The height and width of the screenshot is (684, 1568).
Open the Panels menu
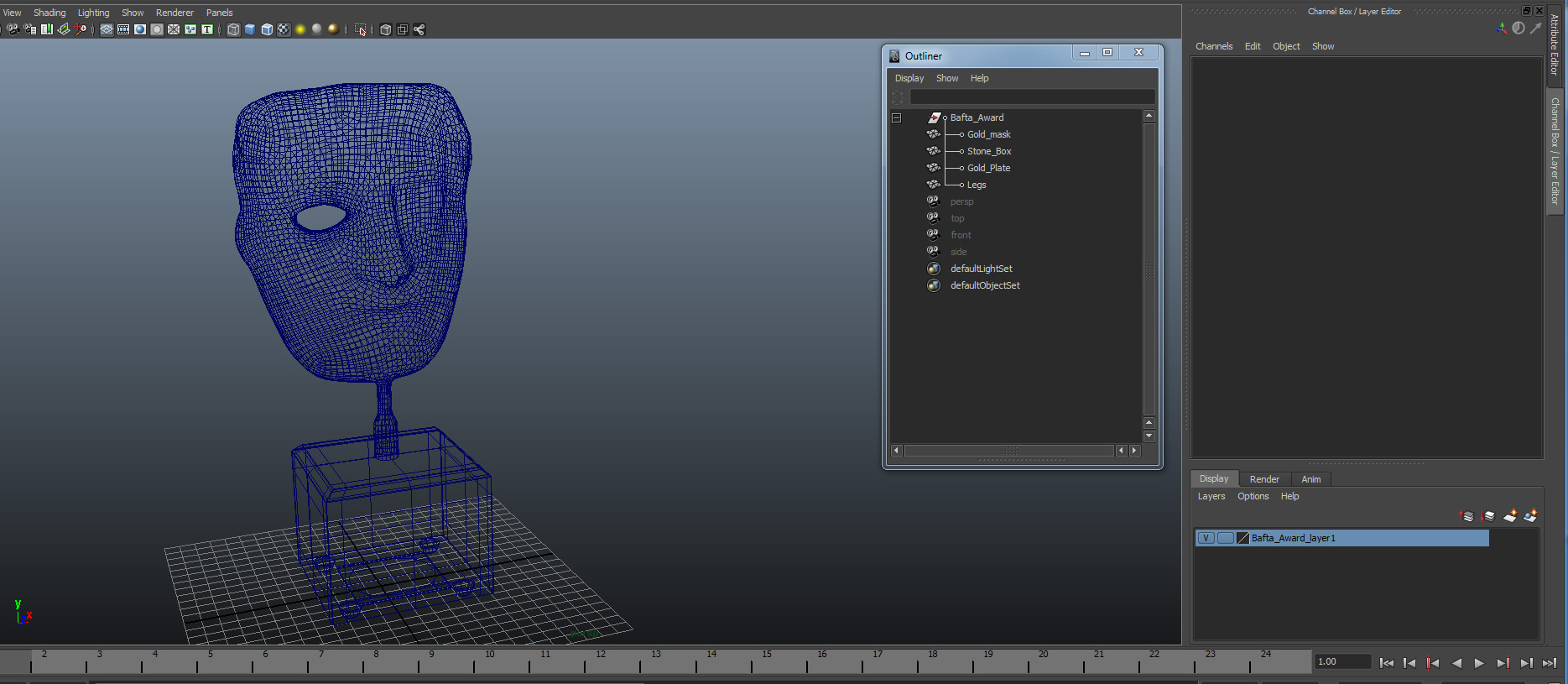(219, 13)
